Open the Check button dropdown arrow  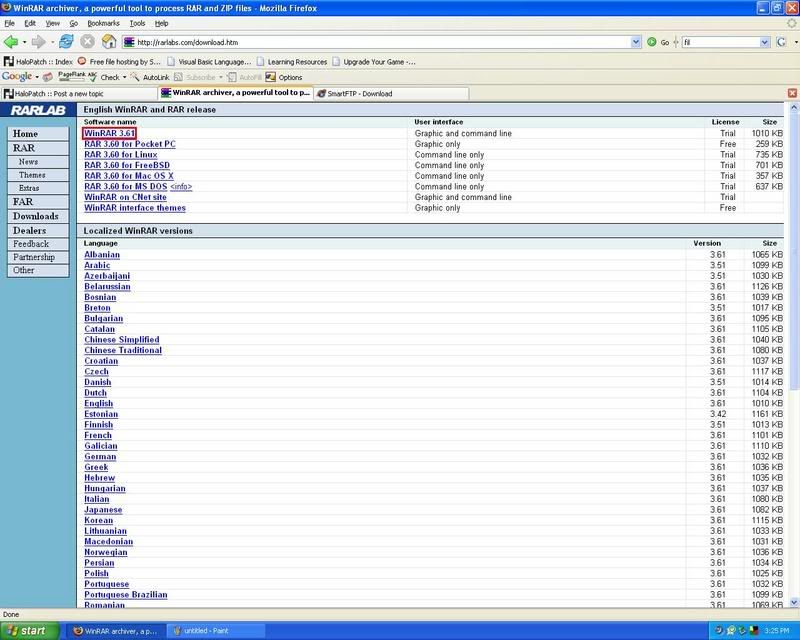[124, 77]
